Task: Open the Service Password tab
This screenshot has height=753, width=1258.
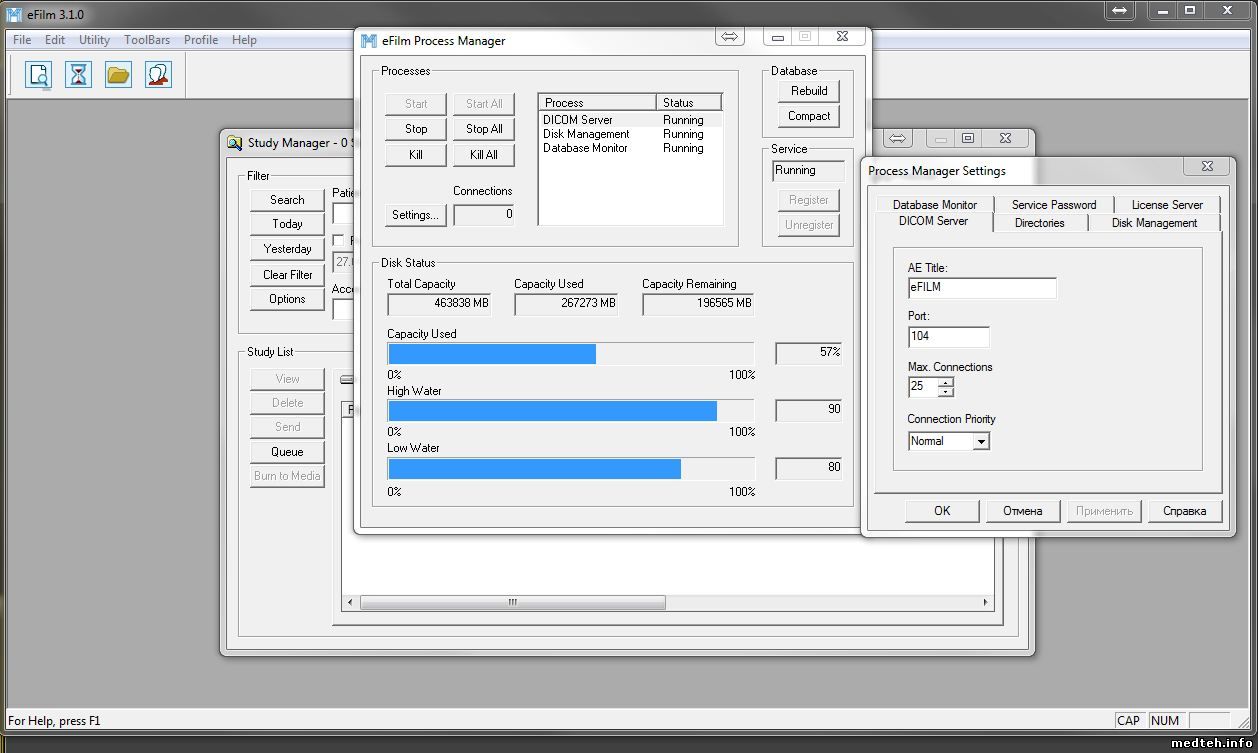Action: point(1054,205)
